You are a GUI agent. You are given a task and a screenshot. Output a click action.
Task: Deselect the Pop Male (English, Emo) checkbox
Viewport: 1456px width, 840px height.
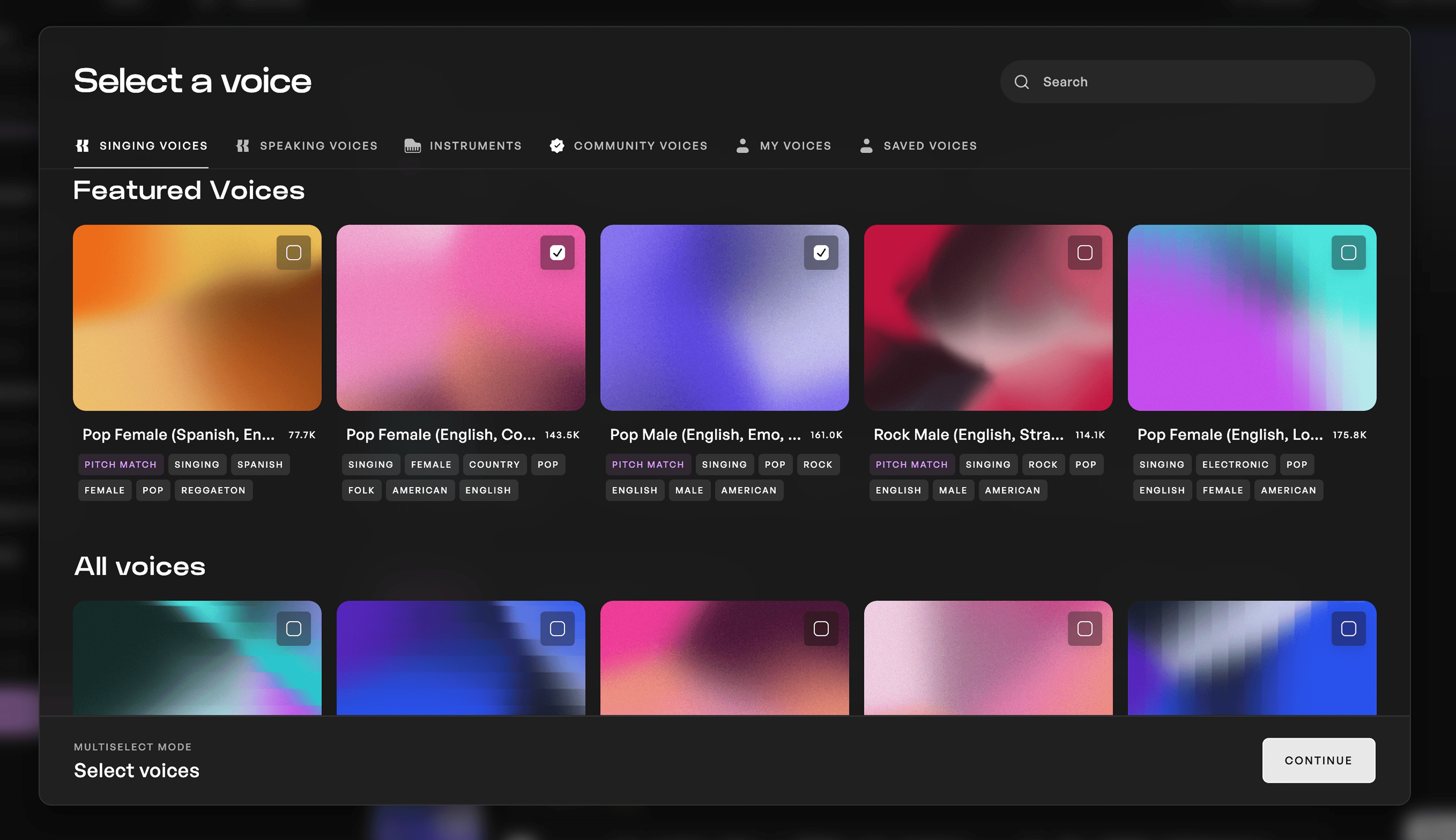pyautogui.click(x=821, y=253)
